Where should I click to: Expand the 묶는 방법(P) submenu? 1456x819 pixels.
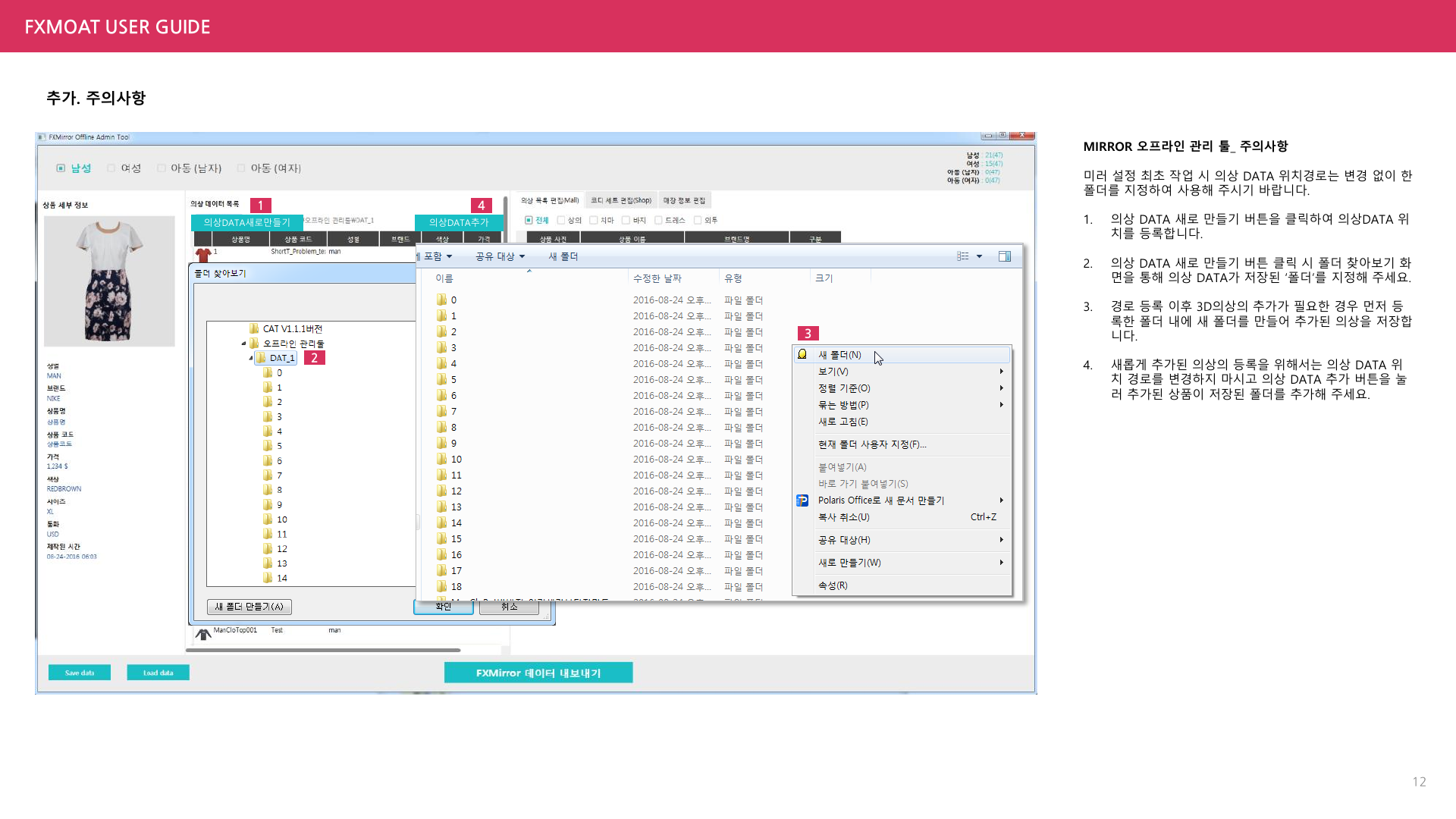point(902,405)
